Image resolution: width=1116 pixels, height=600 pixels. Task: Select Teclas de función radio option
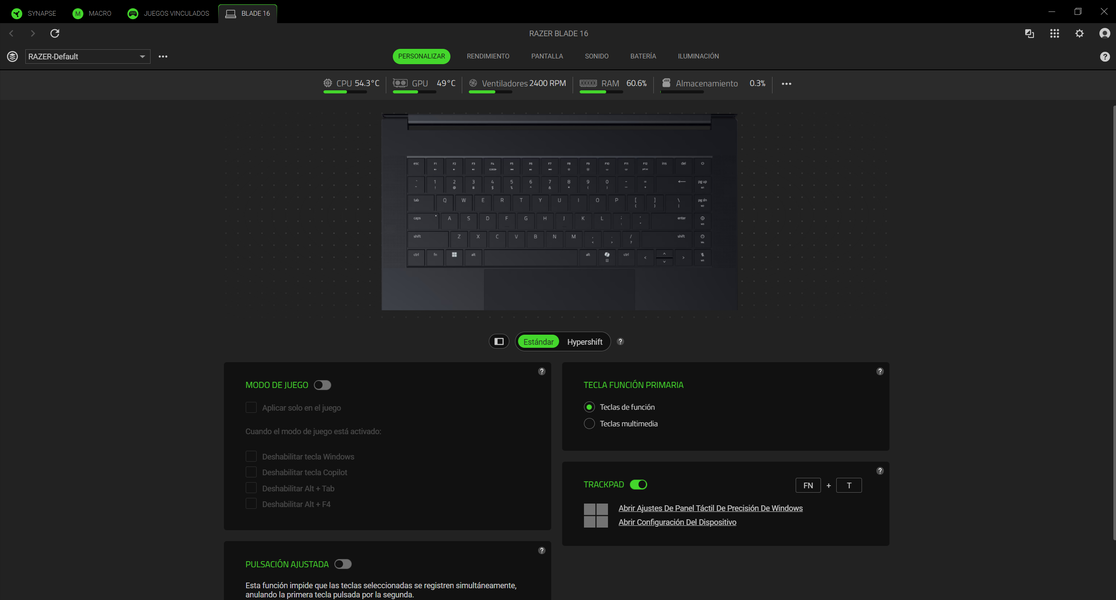(589, 407)
